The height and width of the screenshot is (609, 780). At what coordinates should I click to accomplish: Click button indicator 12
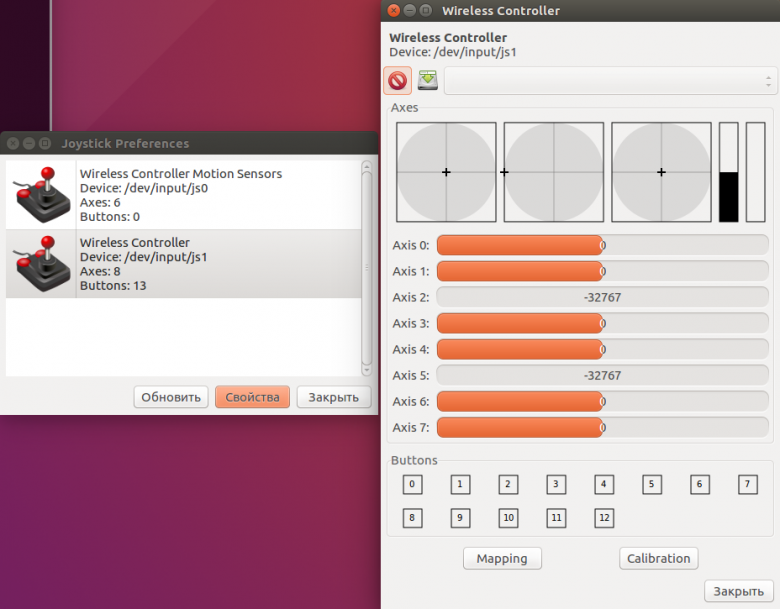click(x=604, y=518)
